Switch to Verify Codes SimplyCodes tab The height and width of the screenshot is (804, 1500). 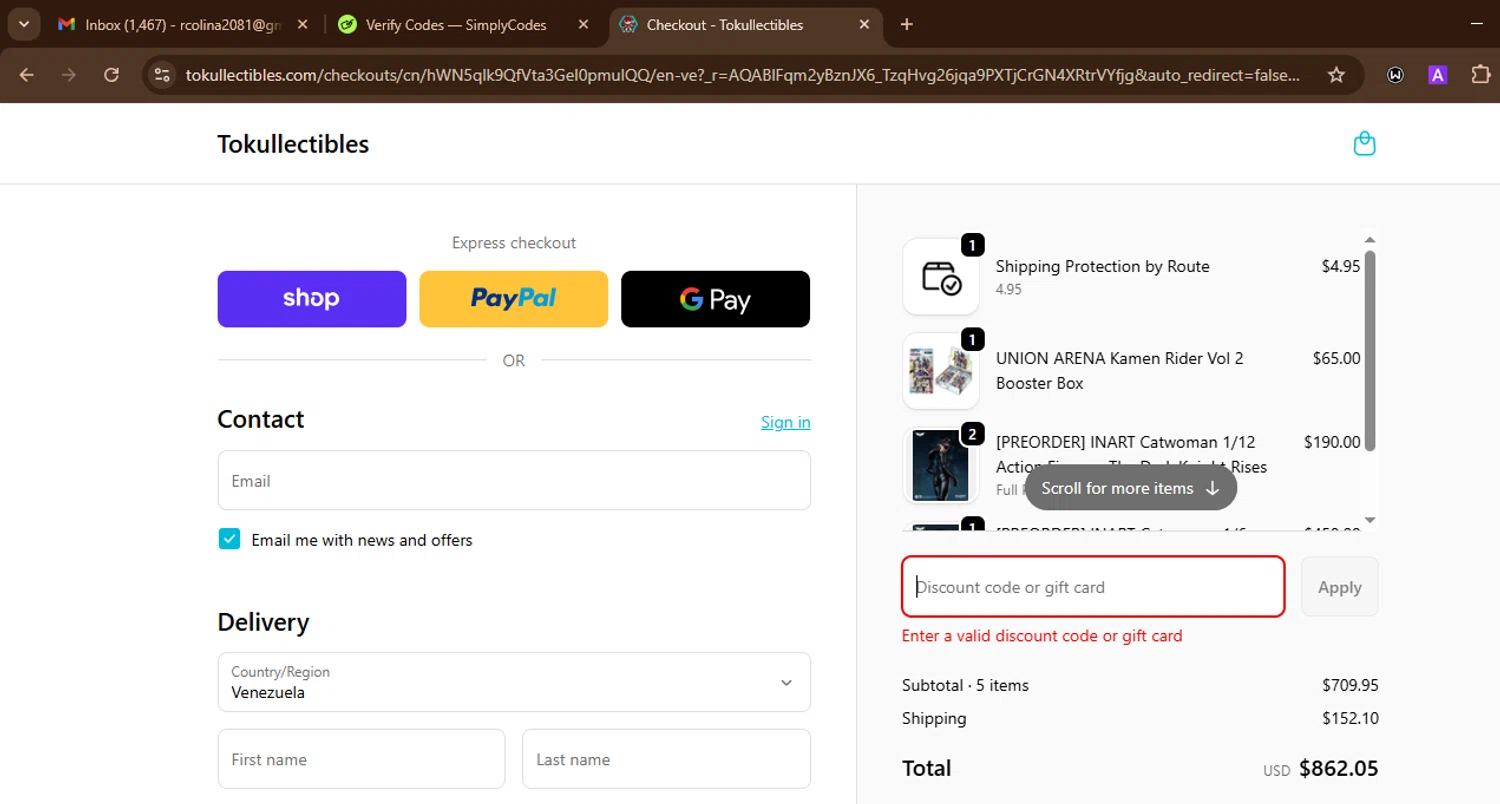(x=466, y=24)
